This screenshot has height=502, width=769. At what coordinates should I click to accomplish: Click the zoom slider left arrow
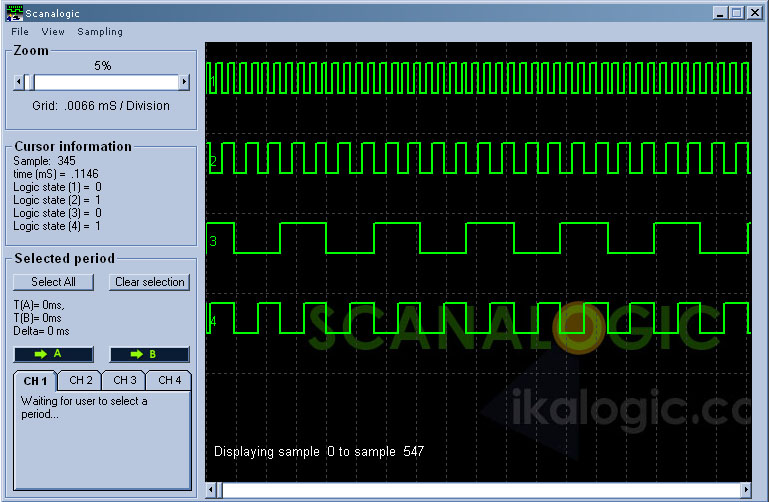click(19, 82)
